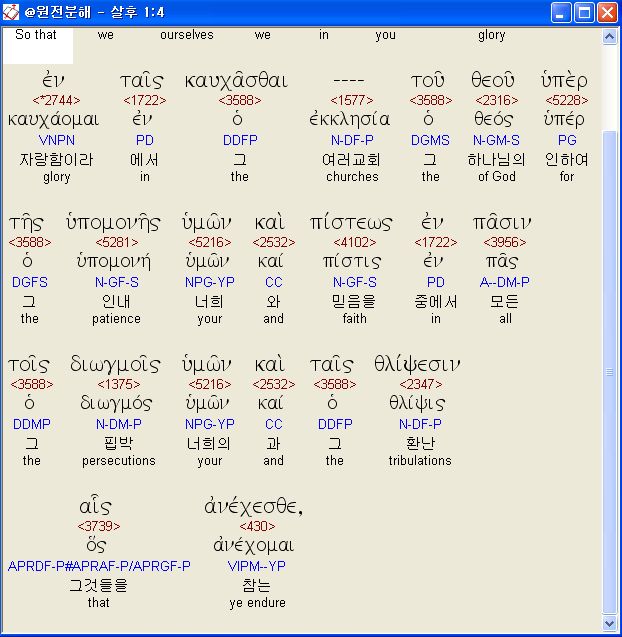622x637 pixels.
Task: Click the English gloss 'ourselves' at top
Action: 187,35
